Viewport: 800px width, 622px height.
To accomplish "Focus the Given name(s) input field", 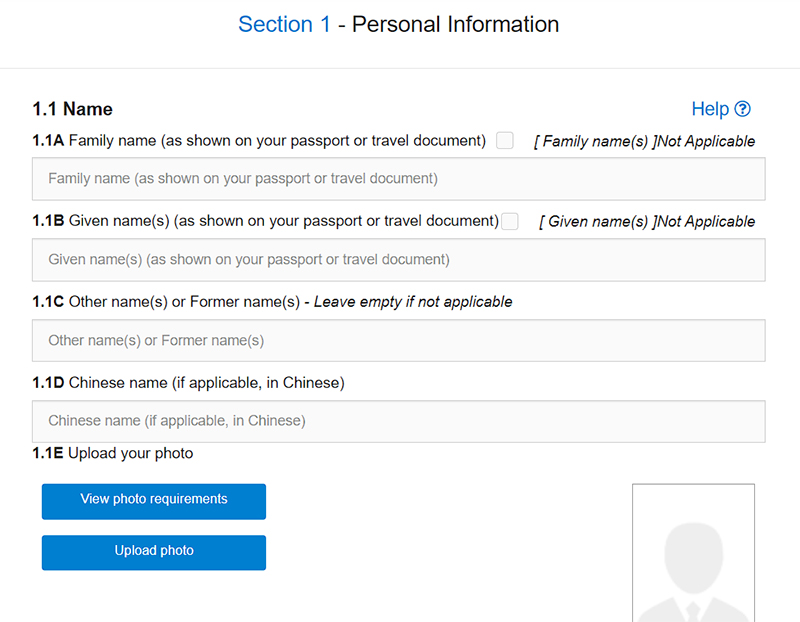I will [399, 260].
